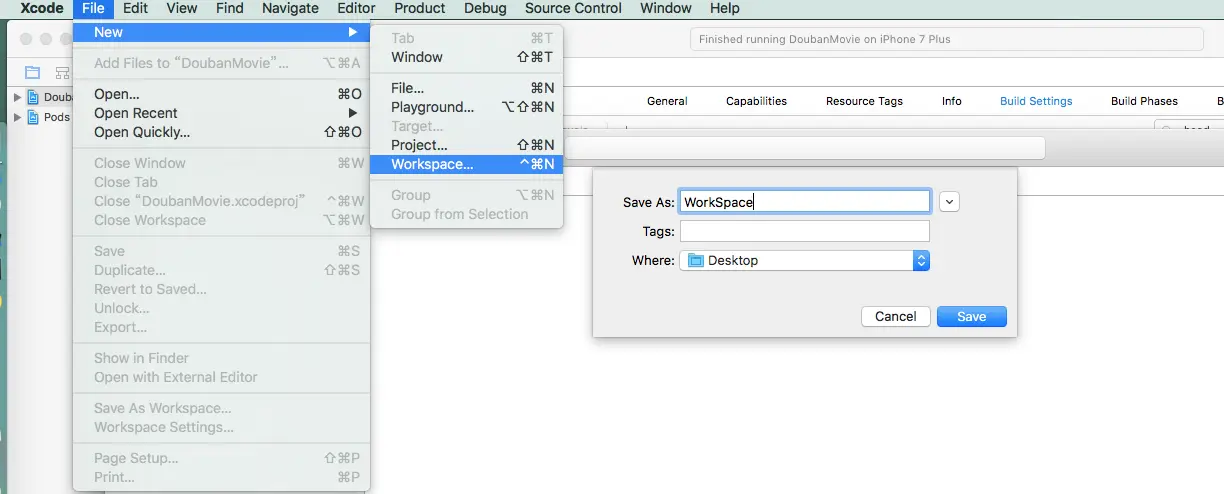Open the Debug menu
1224x494 pixels.
[485, 8]
